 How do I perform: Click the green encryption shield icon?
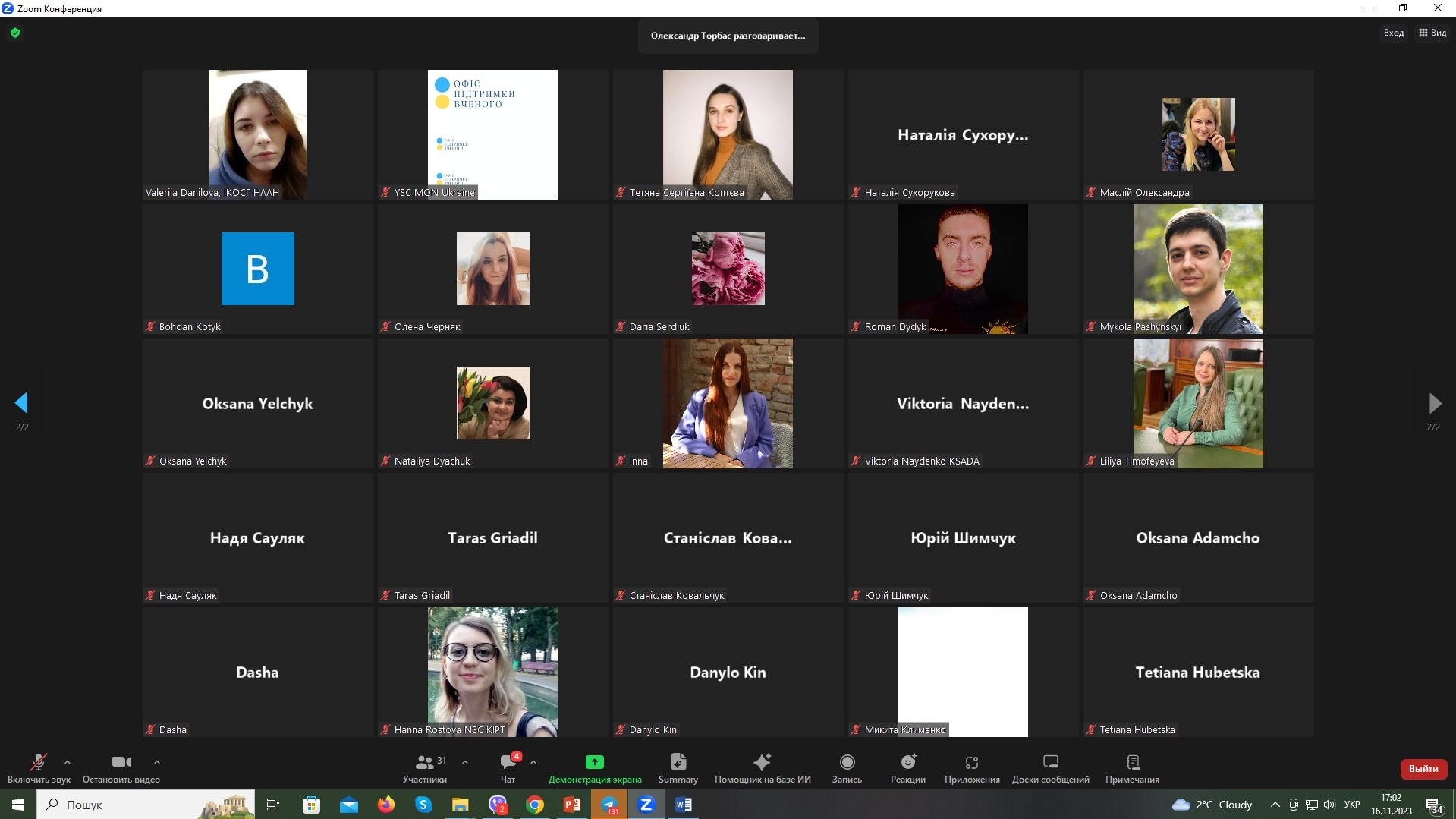point(15,33)
